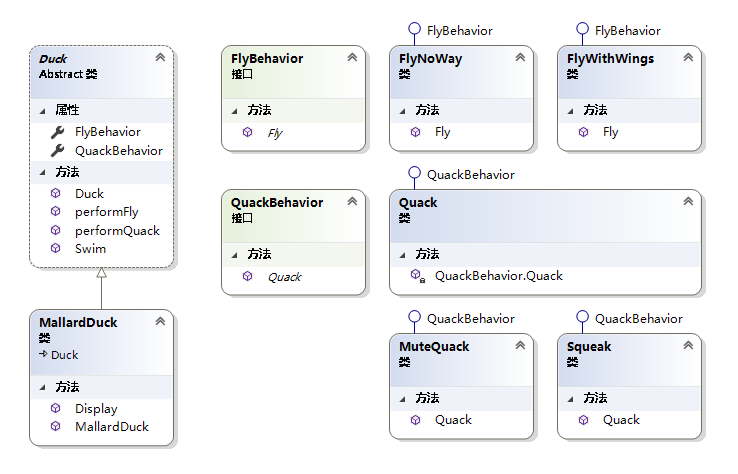738x474 pixels.
Task: Select the MallardDuck constructor method entry
Action: click(x=111, y=426)
